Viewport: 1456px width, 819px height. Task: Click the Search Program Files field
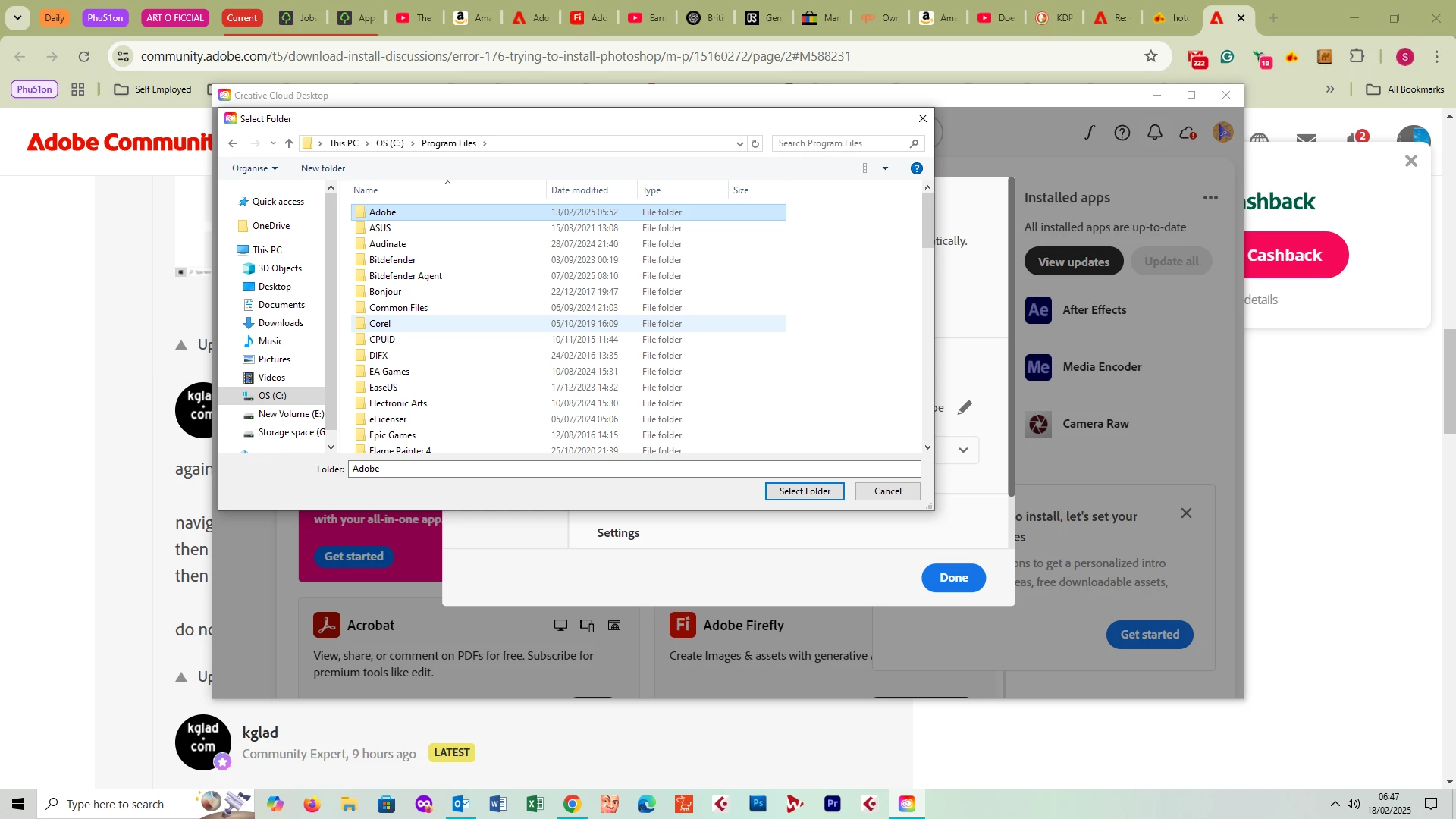coord(842,143)
